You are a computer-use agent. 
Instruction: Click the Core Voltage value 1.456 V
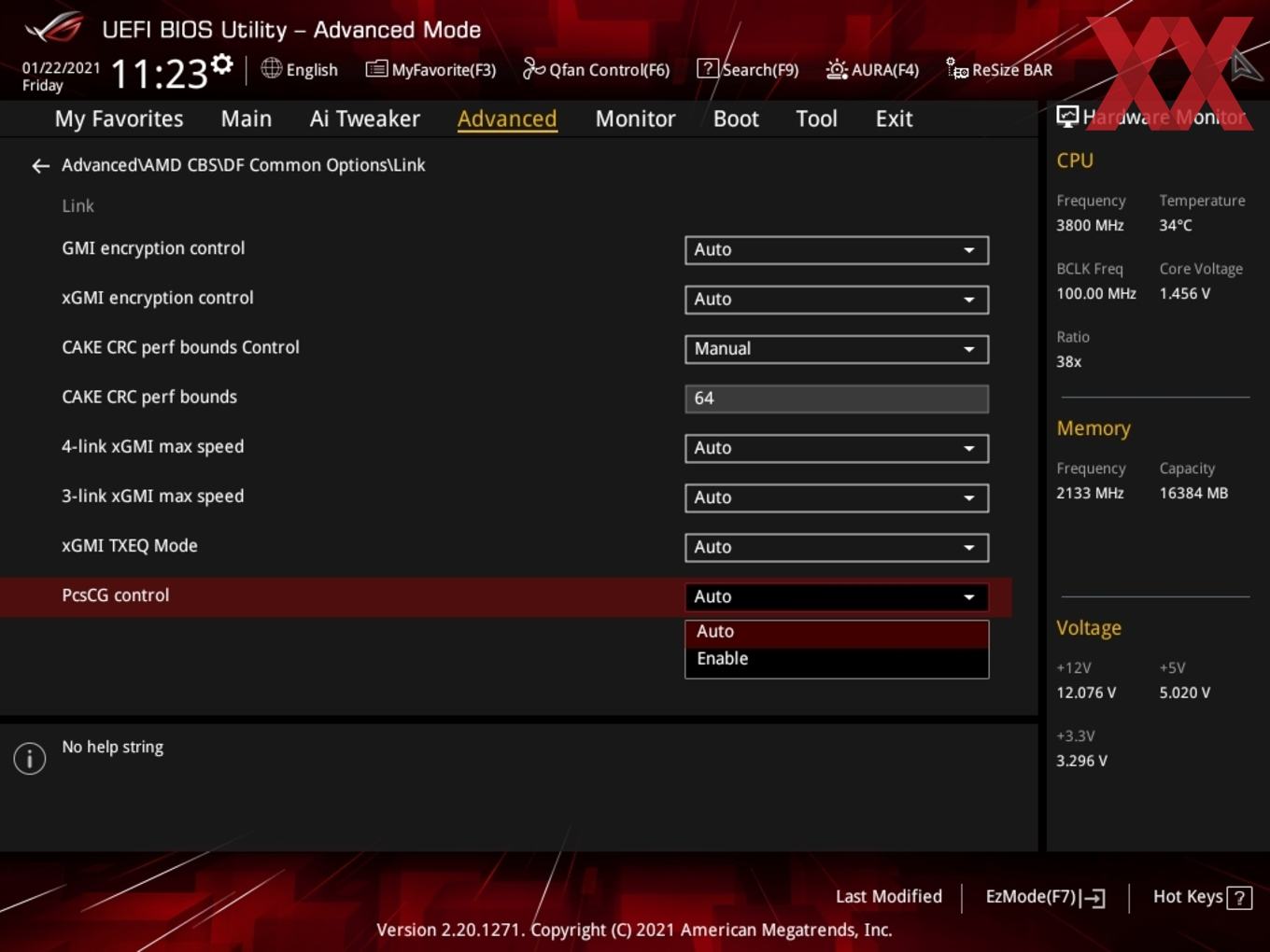[x=1185, y=294]
